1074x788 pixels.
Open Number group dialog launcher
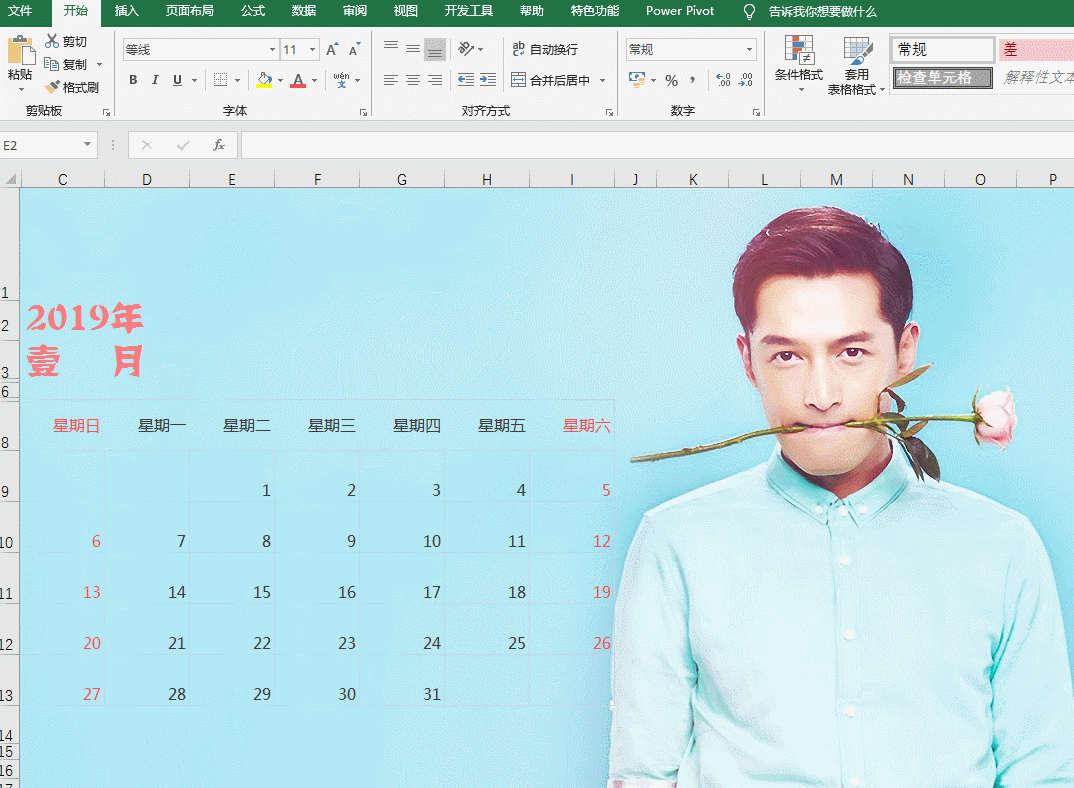(756, 112)
